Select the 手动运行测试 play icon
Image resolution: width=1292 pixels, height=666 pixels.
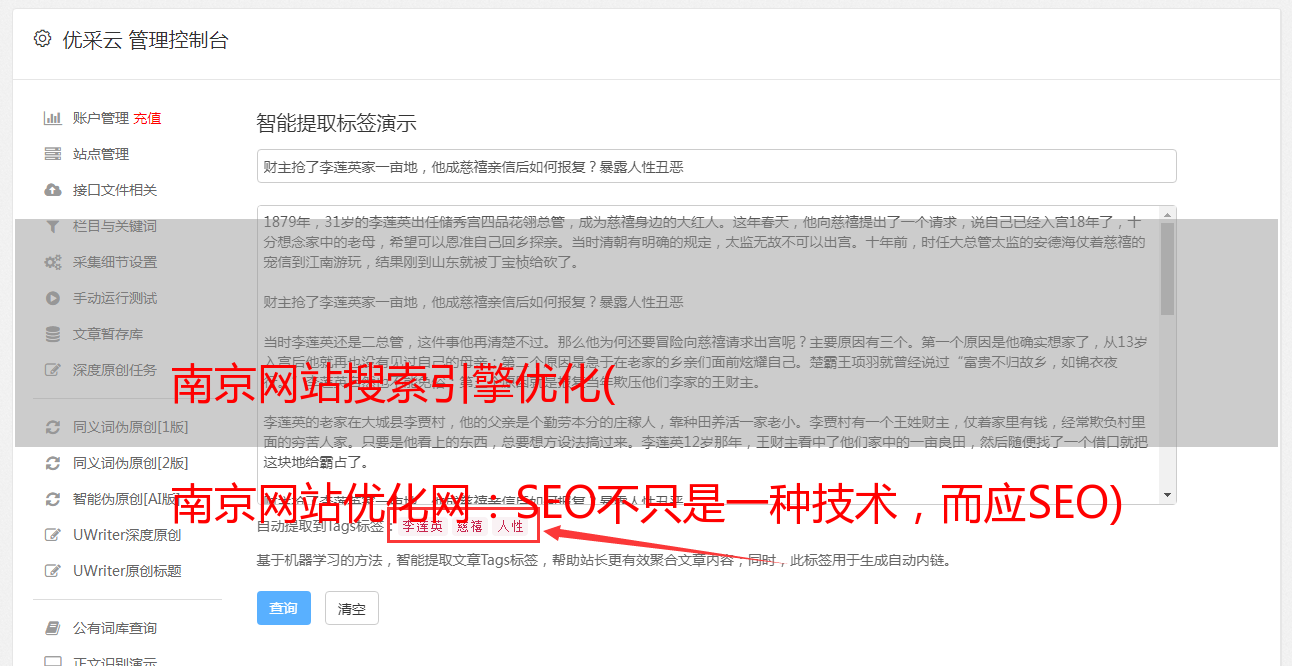pos(53,298)
